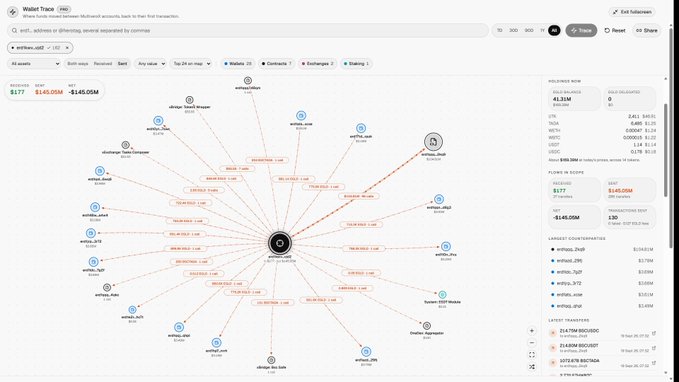Select the Both ways direction option
The height and width of the screenshot is (382, 679).
click(78, 64)
